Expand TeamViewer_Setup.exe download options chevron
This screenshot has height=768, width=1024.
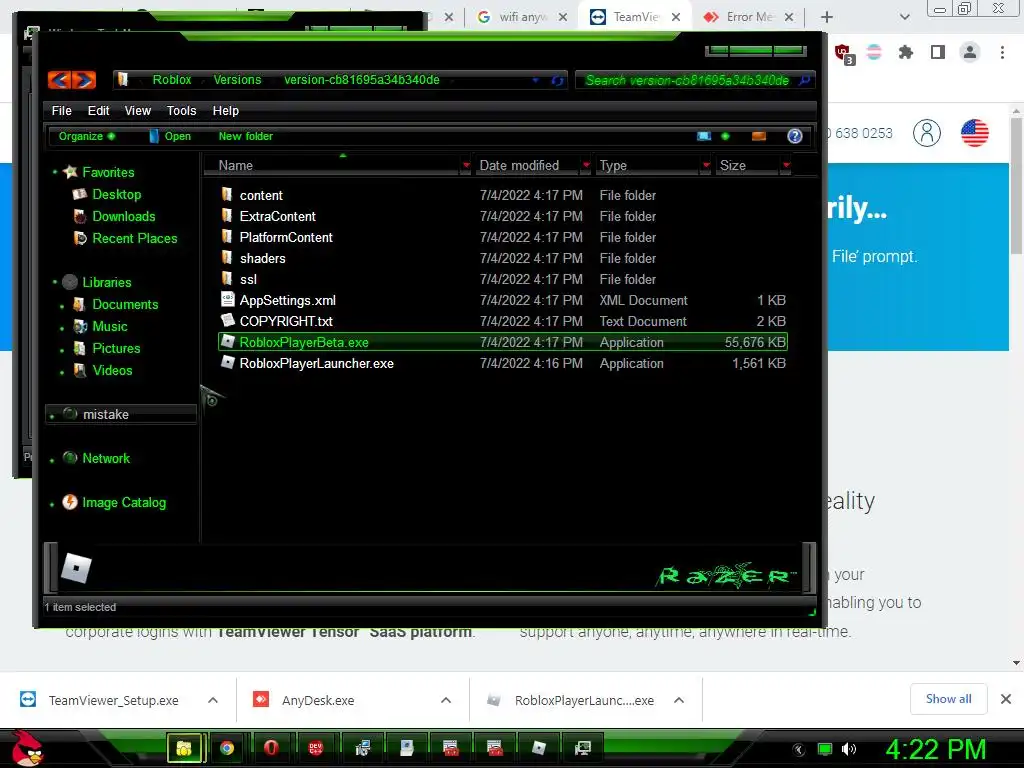point(213,700)
